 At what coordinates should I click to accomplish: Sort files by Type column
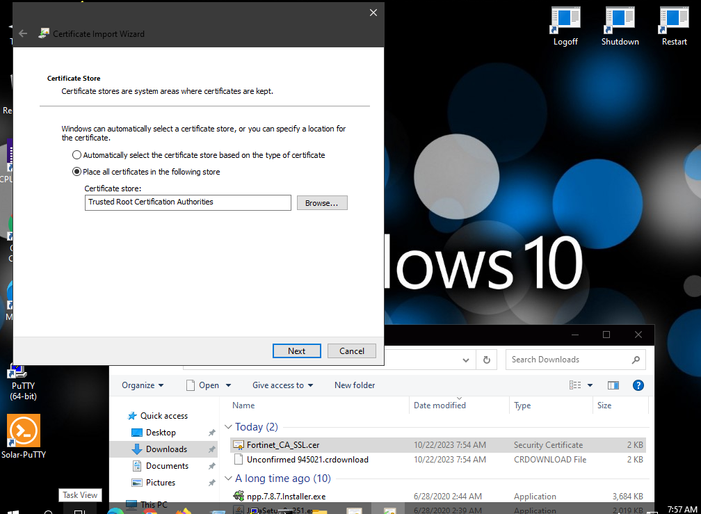point(522,405)
